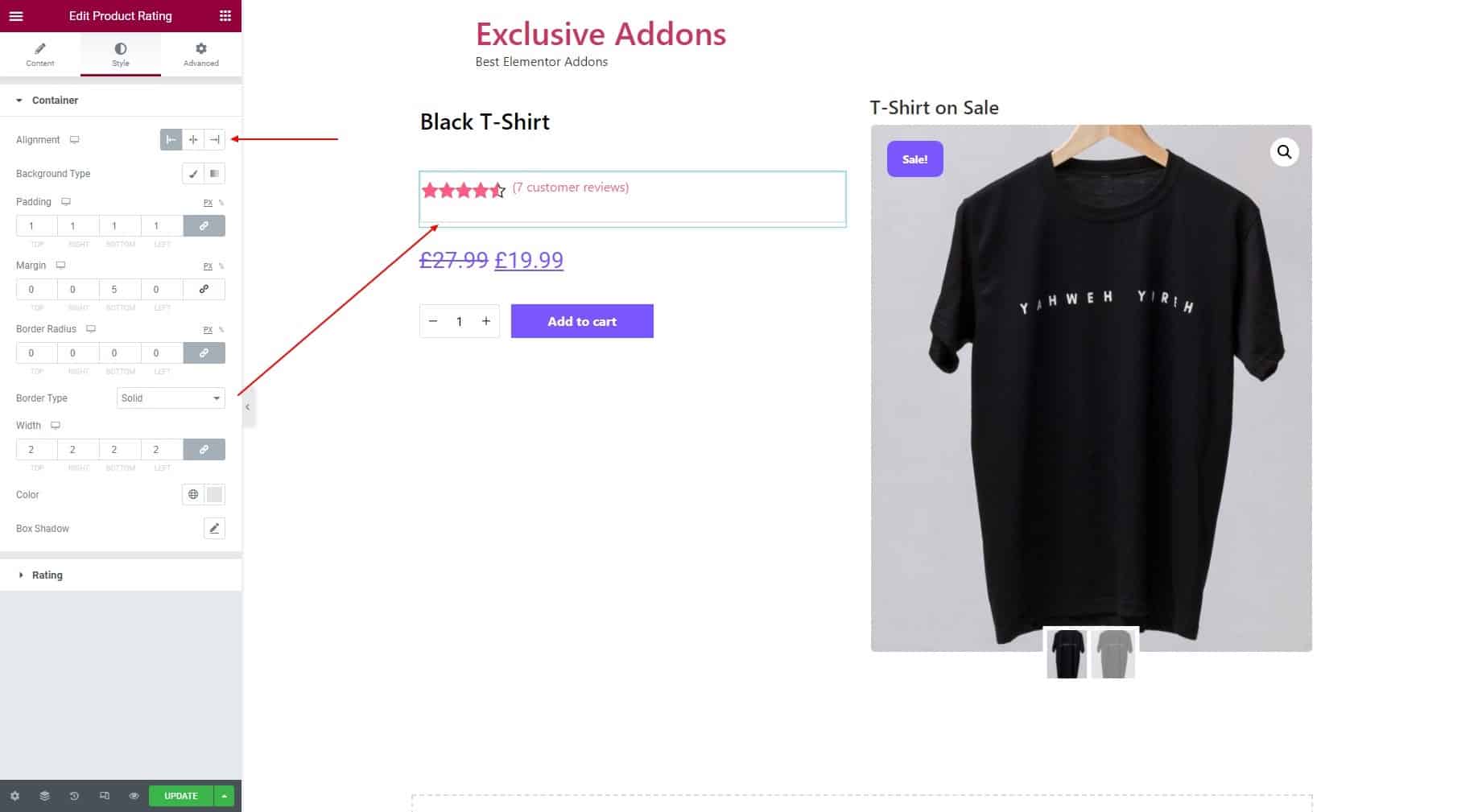Switch to the Content tab
The height and width of the screenshot is (812, 1482).
coord(40,54)
